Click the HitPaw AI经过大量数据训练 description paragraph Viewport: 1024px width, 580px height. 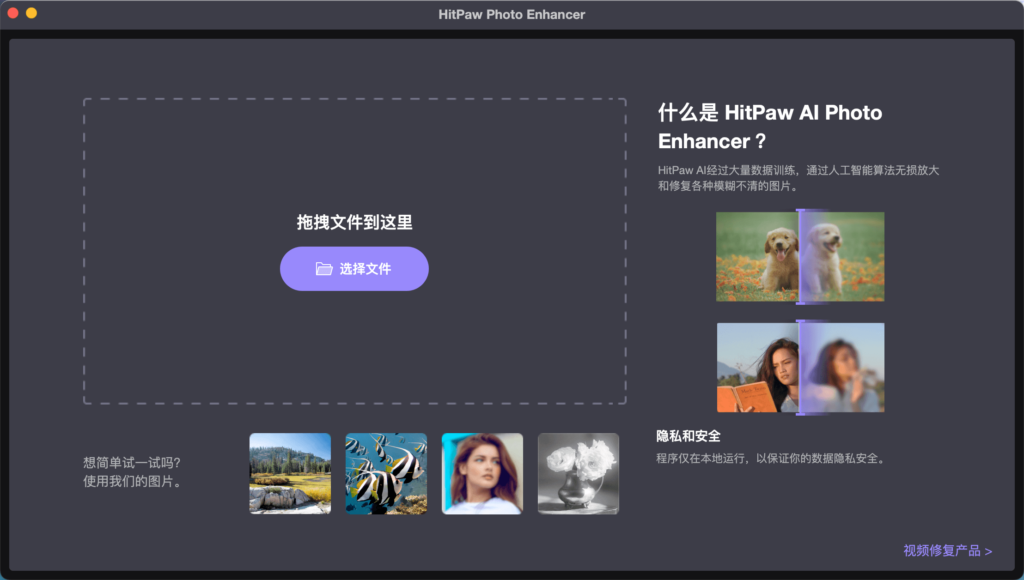pyautogui.click(x=798, y=178)
